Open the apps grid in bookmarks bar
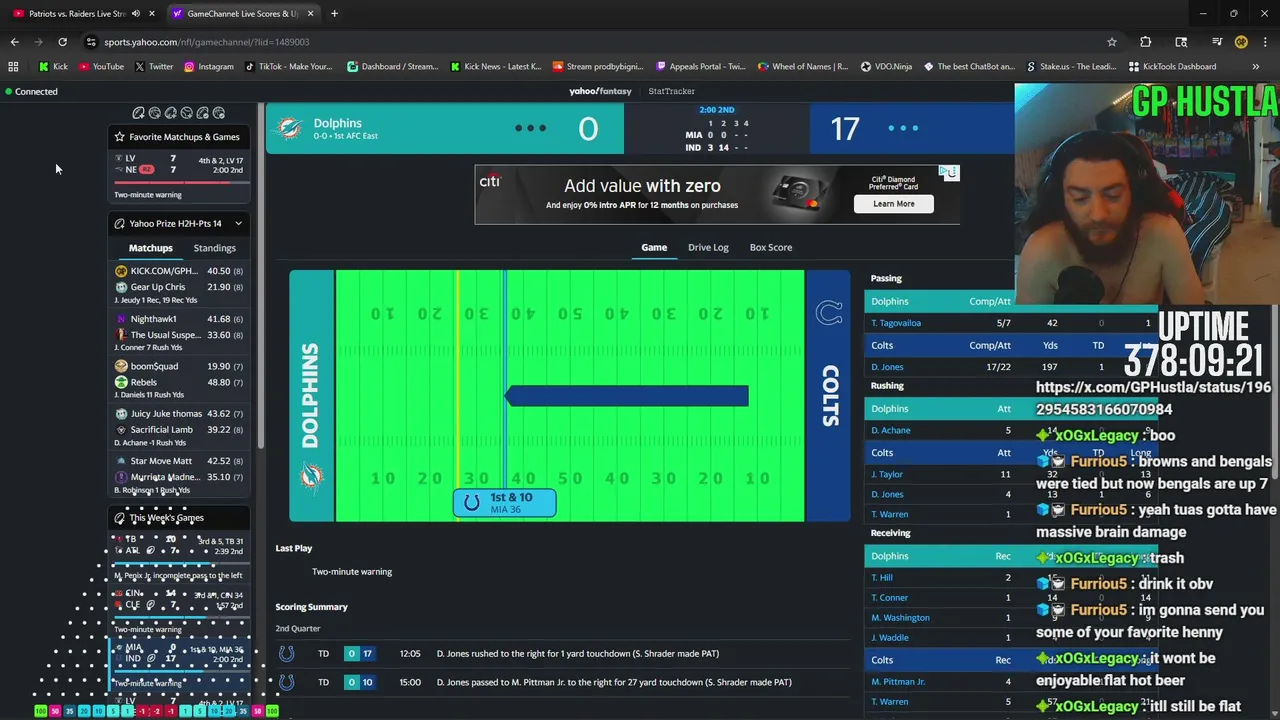Viewport: 1280px width, 720px height. [13, 67]
